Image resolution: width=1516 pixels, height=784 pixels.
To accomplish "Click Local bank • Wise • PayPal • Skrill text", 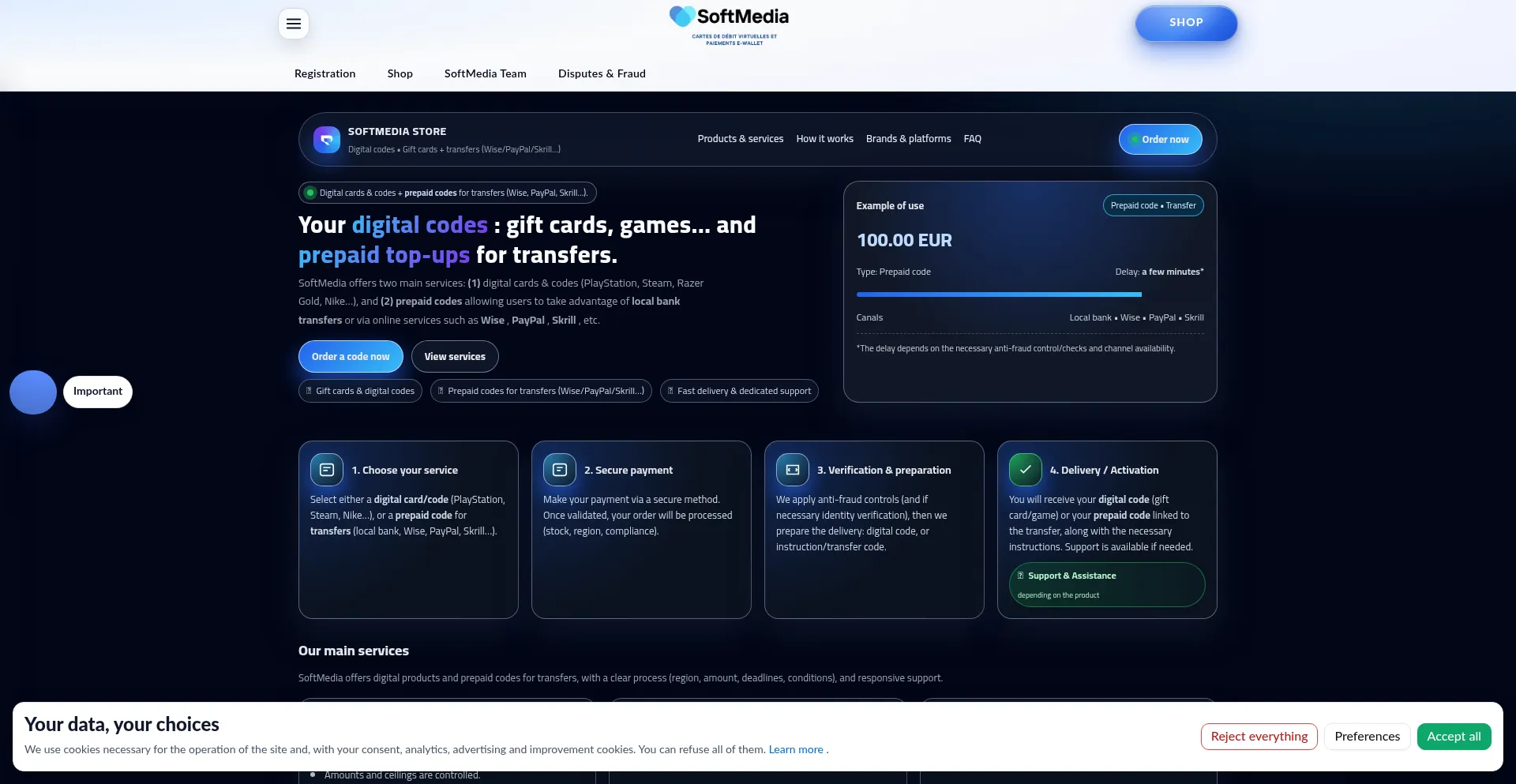I will [x=1137, y=318].
